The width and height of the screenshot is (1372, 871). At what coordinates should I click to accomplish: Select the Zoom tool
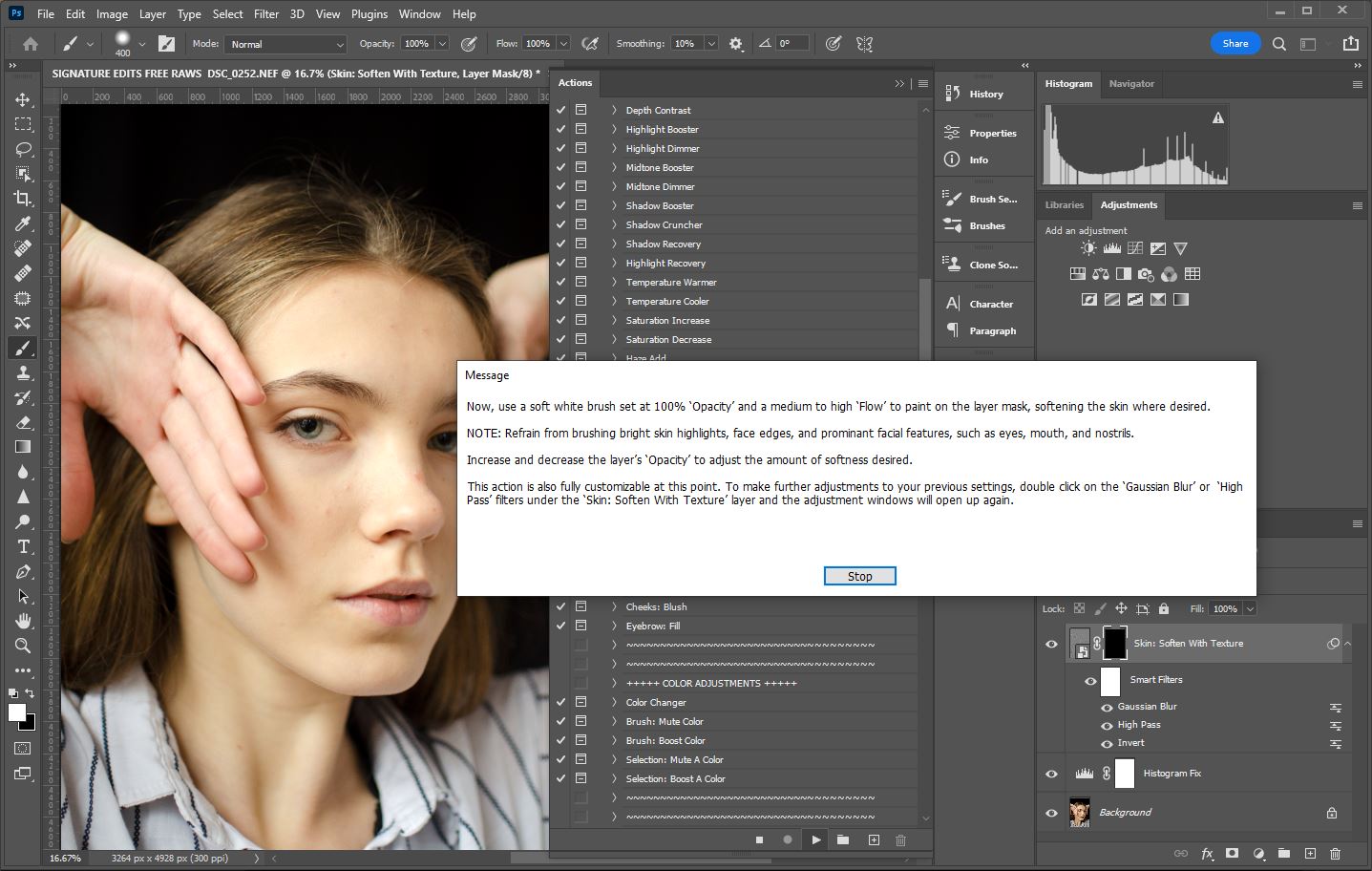[23, 646]
